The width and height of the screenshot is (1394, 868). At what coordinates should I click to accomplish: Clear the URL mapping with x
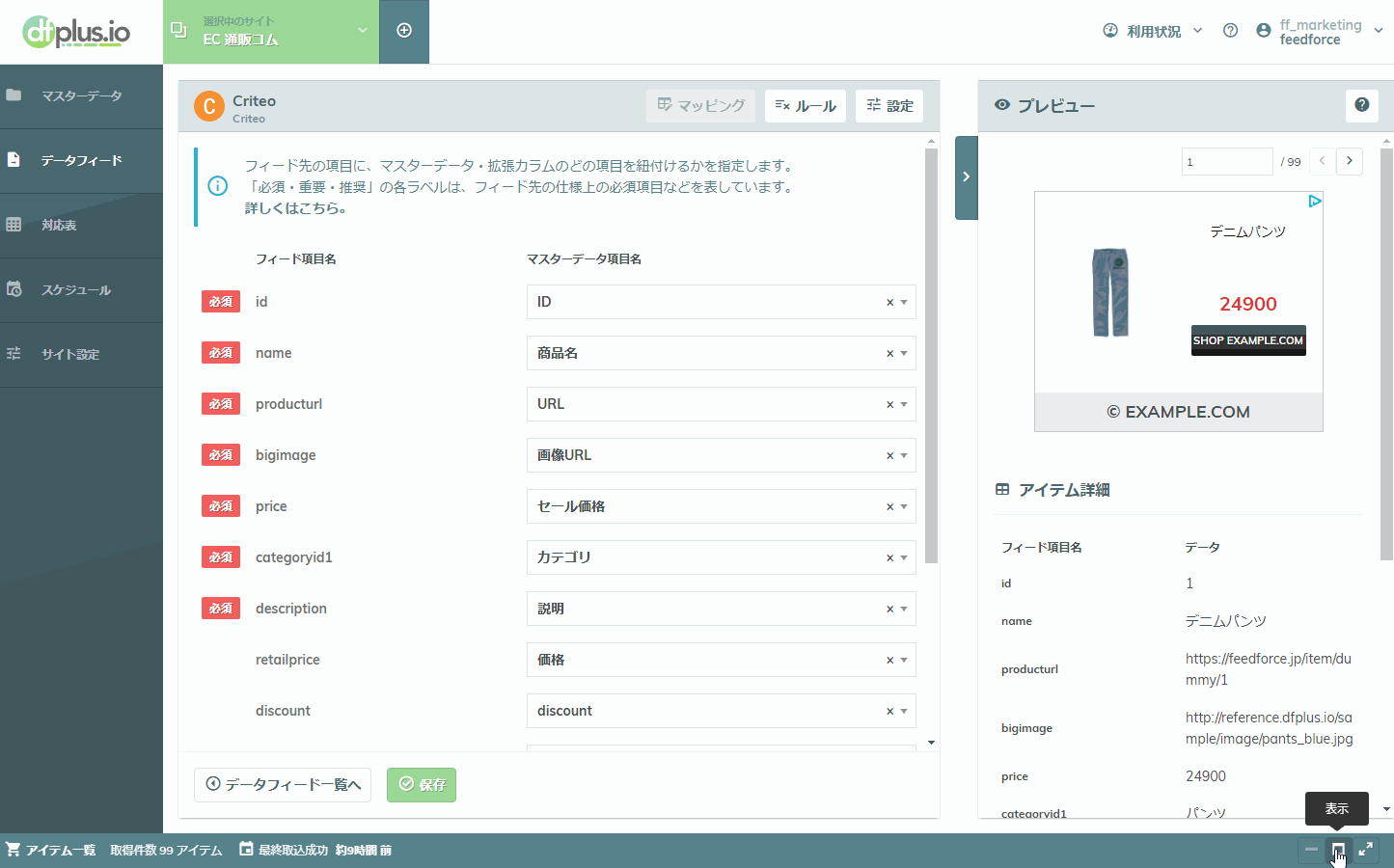pyautogui.click(x=889, y=405)
